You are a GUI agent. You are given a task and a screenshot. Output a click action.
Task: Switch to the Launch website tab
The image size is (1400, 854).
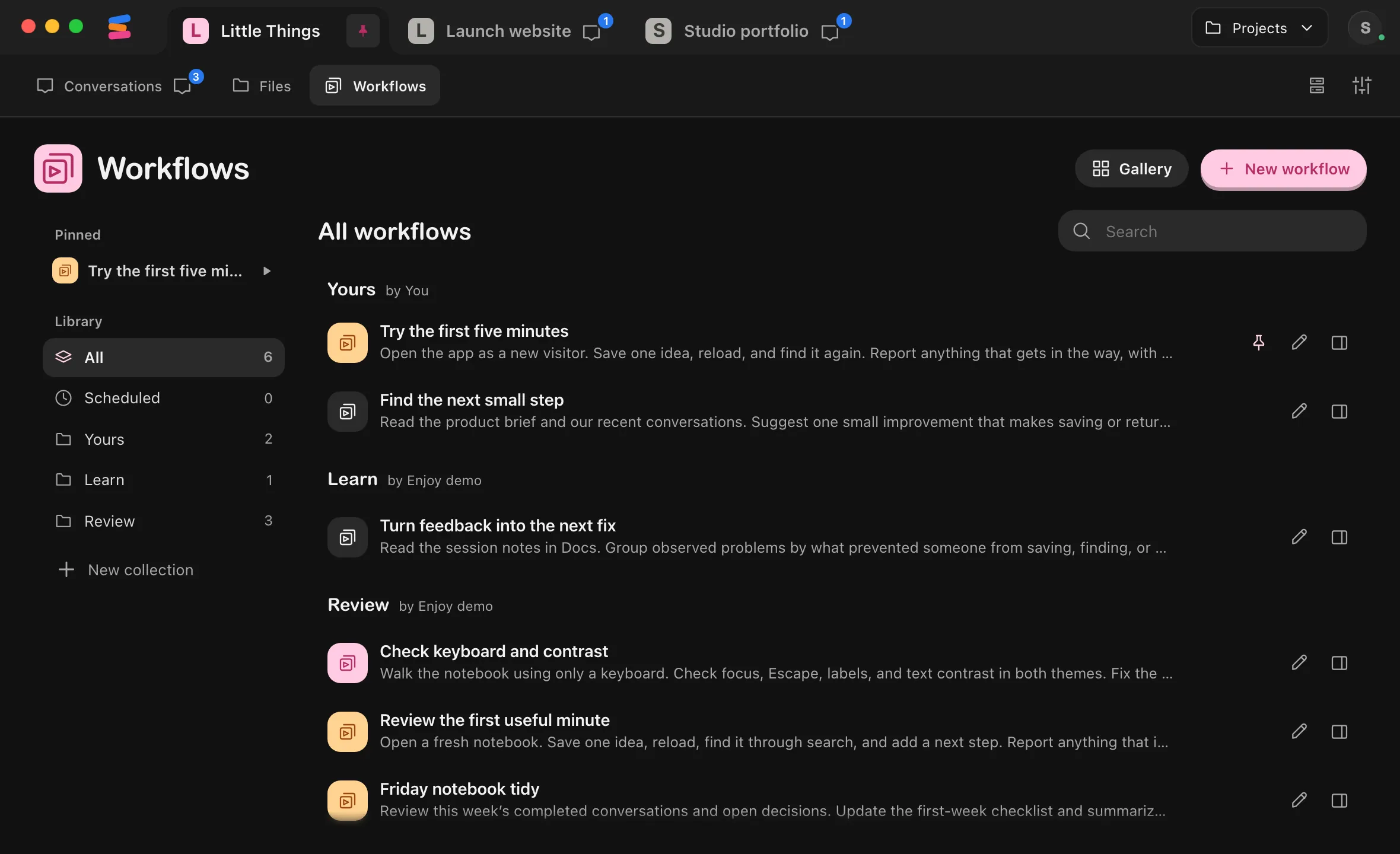pyautogui.click(x=510, y=30)
